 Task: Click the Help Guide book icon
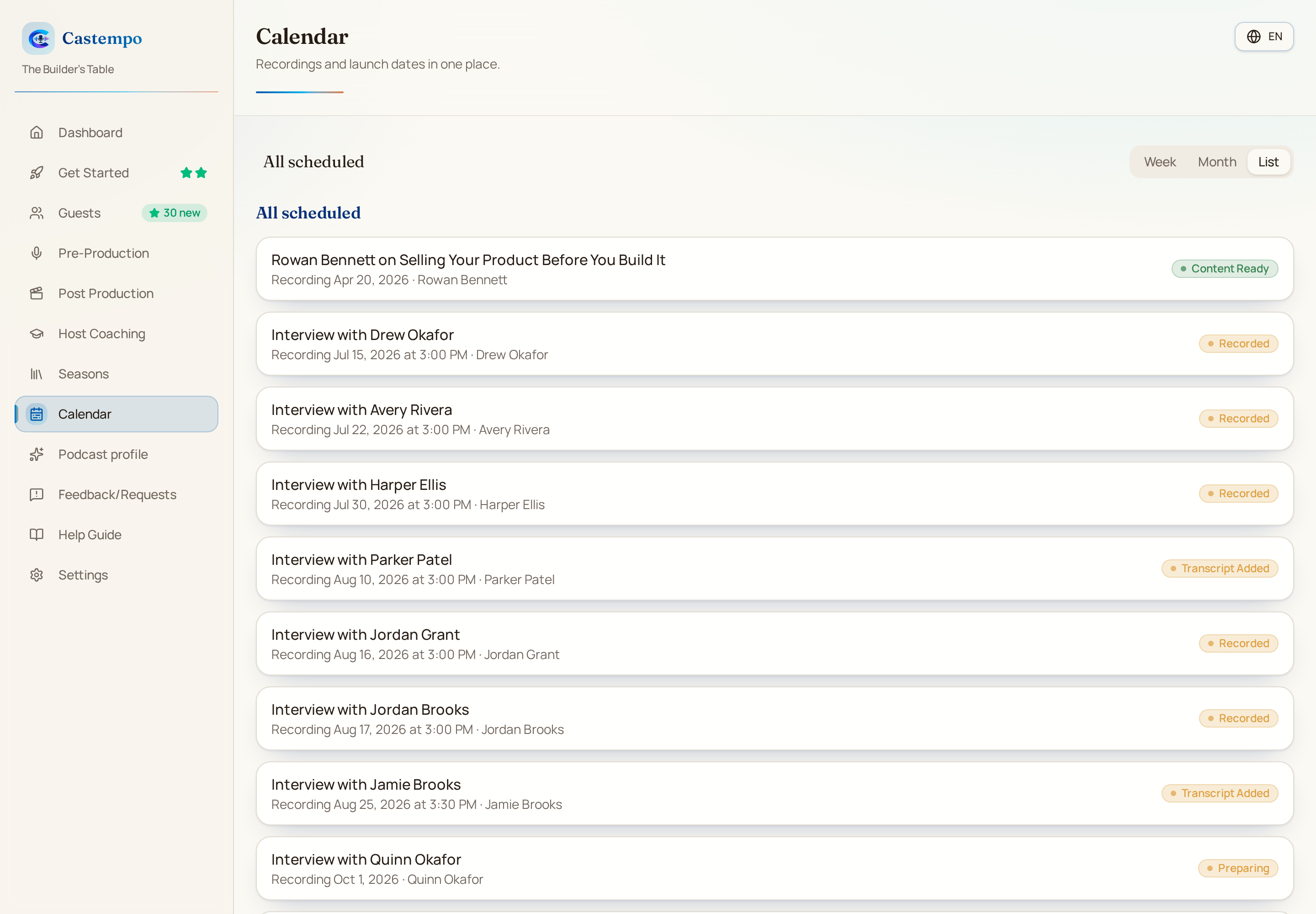point(37,534)
